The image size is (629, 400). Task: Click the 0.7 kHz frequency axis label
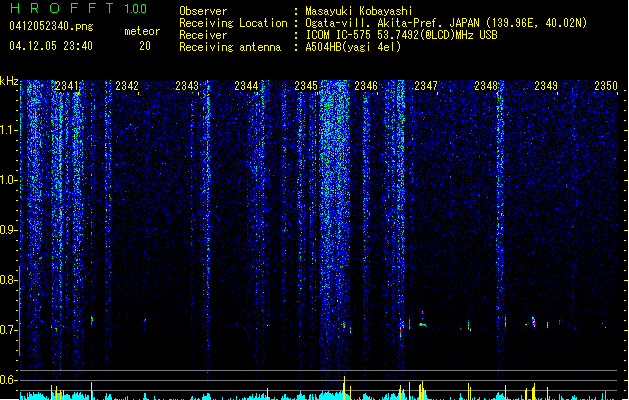pos(8,330)
